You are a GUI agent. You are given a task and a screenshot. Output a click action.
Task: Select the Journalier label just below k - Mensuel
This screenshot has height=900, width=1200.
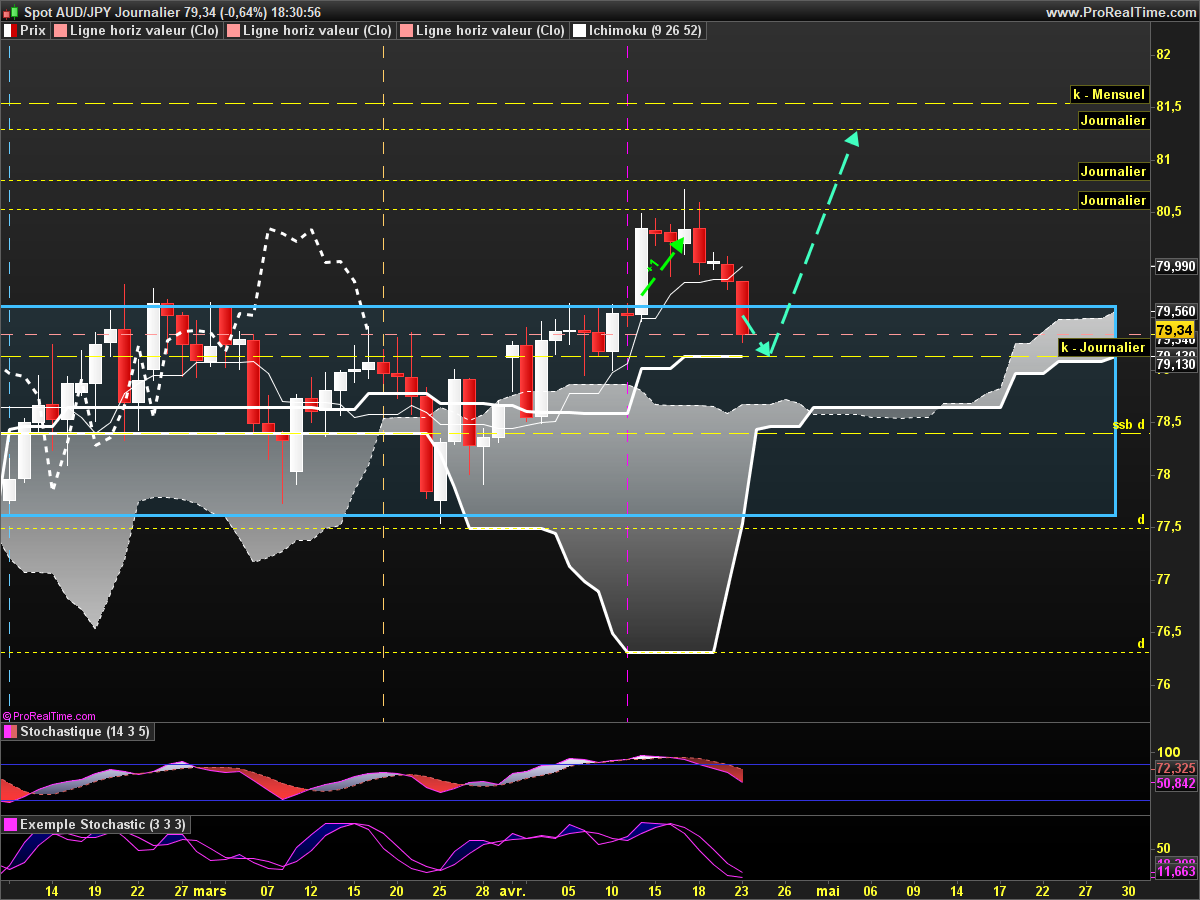pyautogui.click(x=1113, y=120)
